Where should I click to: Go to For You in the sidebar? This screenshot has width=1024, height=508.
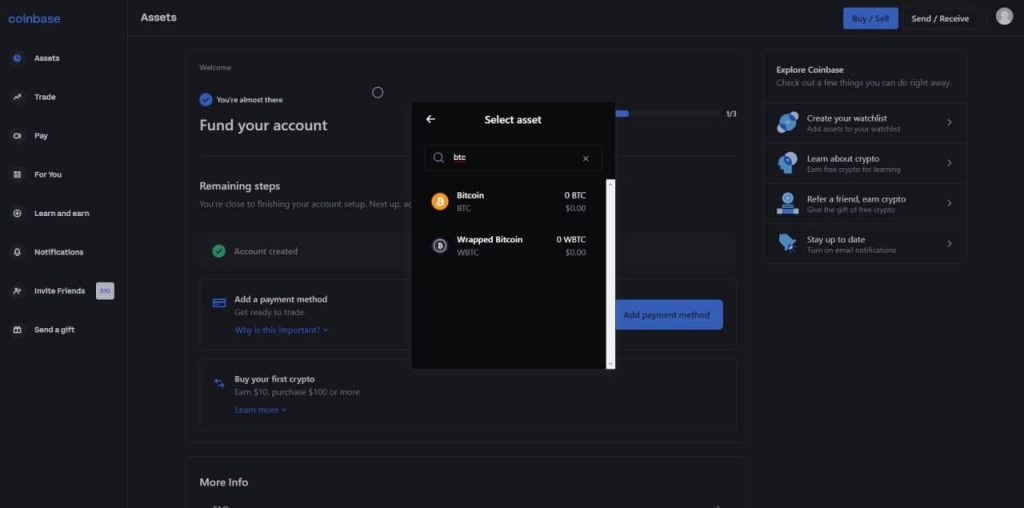(48, 174)
